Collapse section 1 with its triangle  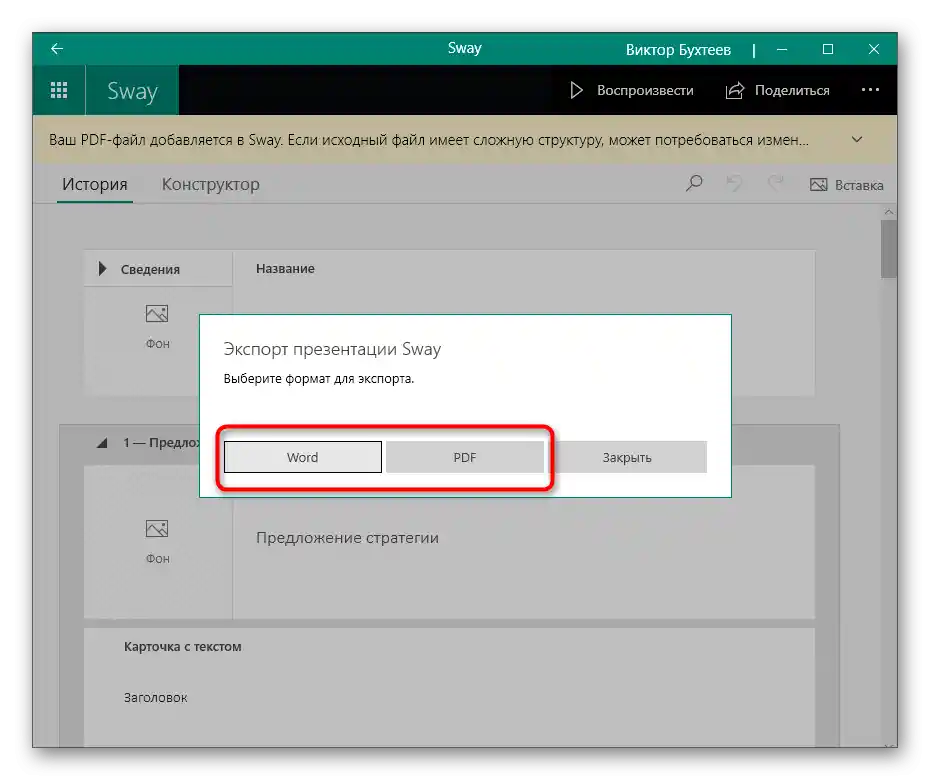coord(102,442)
